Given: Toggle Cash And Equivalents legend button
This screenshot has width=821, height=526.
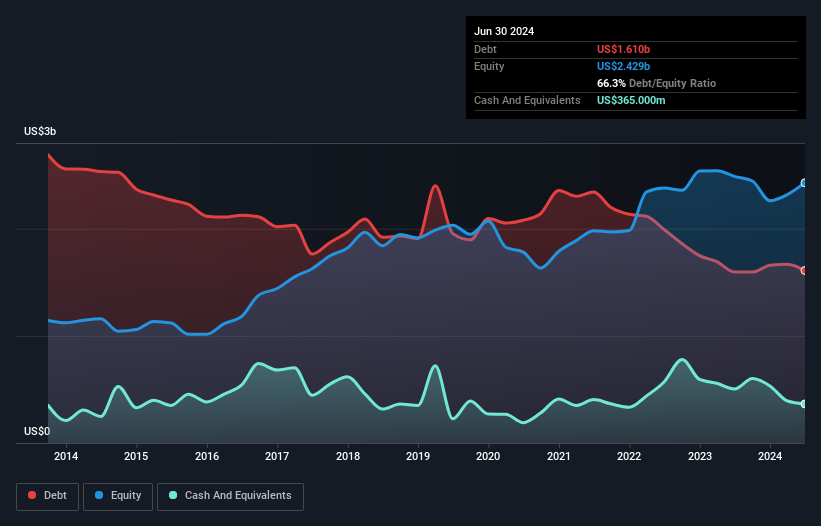Looking at the screenshot, I should [x=230, y=496].
